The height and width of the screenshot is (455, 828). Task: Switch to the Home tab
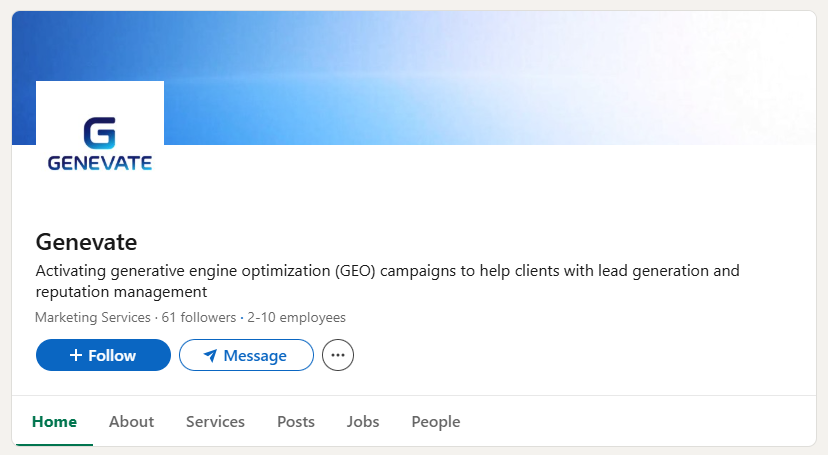[54, 422]
